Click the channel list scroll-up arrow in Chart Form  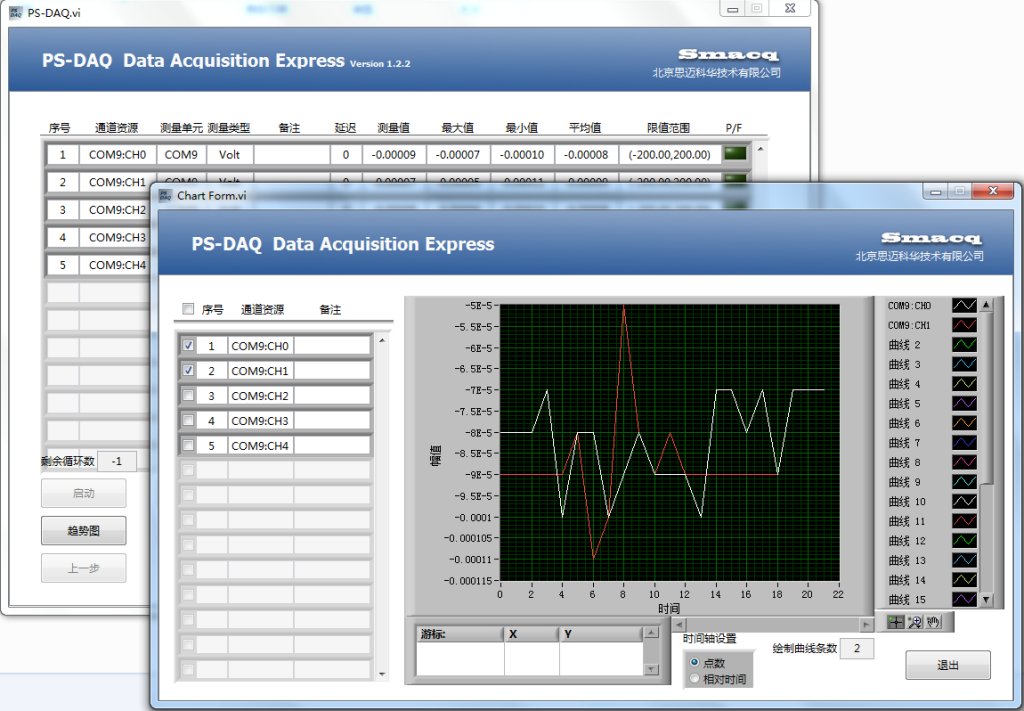382,340
